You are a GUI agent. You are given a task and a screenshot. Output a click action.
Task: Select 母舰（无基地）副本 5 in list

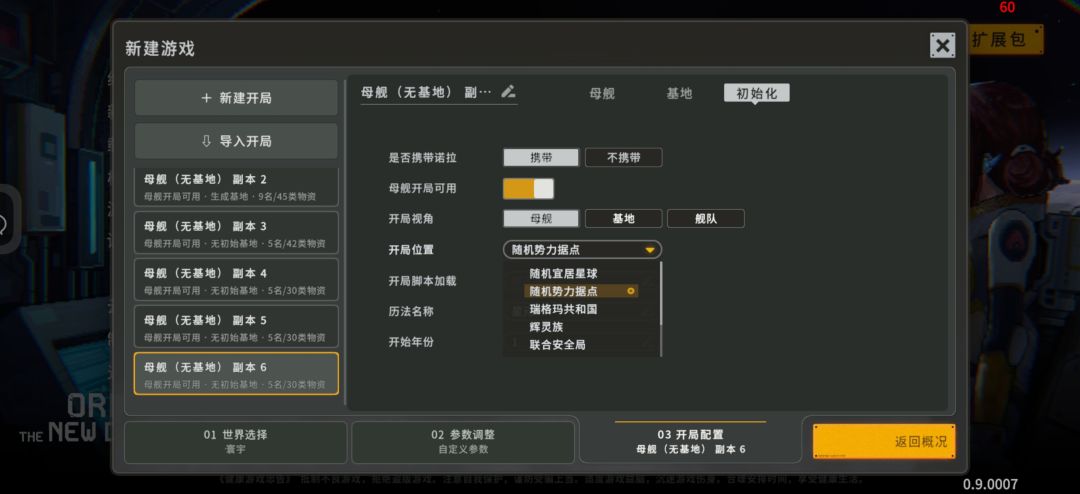pos(236,327)
